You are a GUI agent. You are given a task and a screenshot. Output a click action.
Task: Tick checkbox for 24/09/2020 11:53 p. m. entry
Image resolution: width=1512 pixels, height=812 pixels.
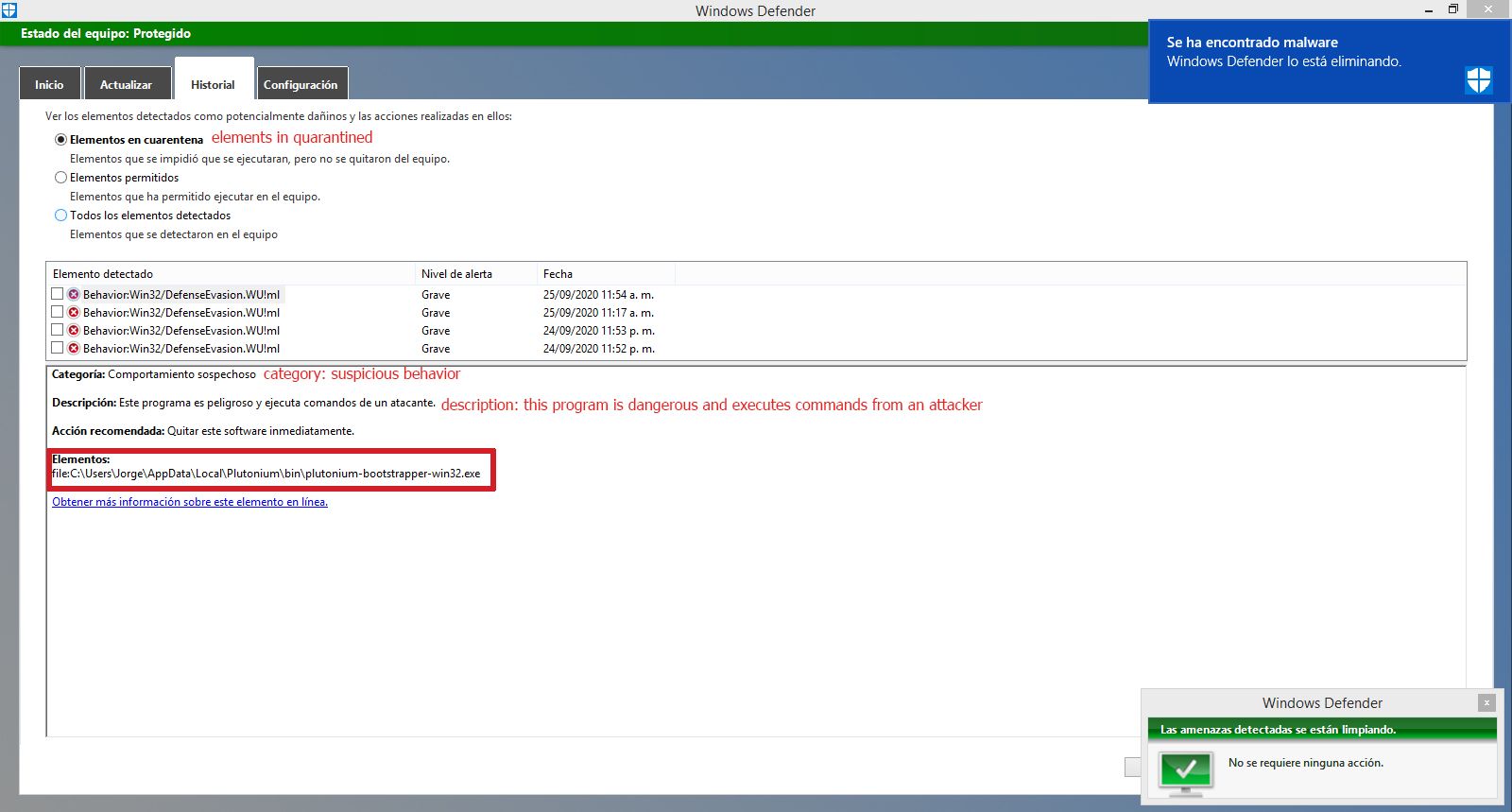pos(58,330)
